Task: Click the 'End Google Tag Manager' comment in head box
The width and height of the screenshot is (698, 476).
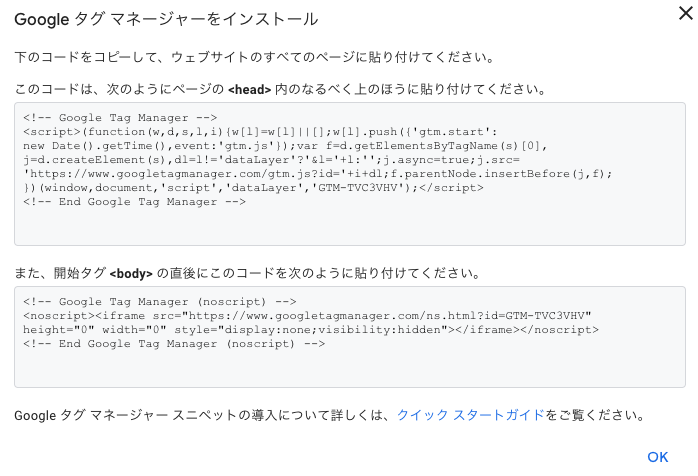Action: tap(134, 201)
